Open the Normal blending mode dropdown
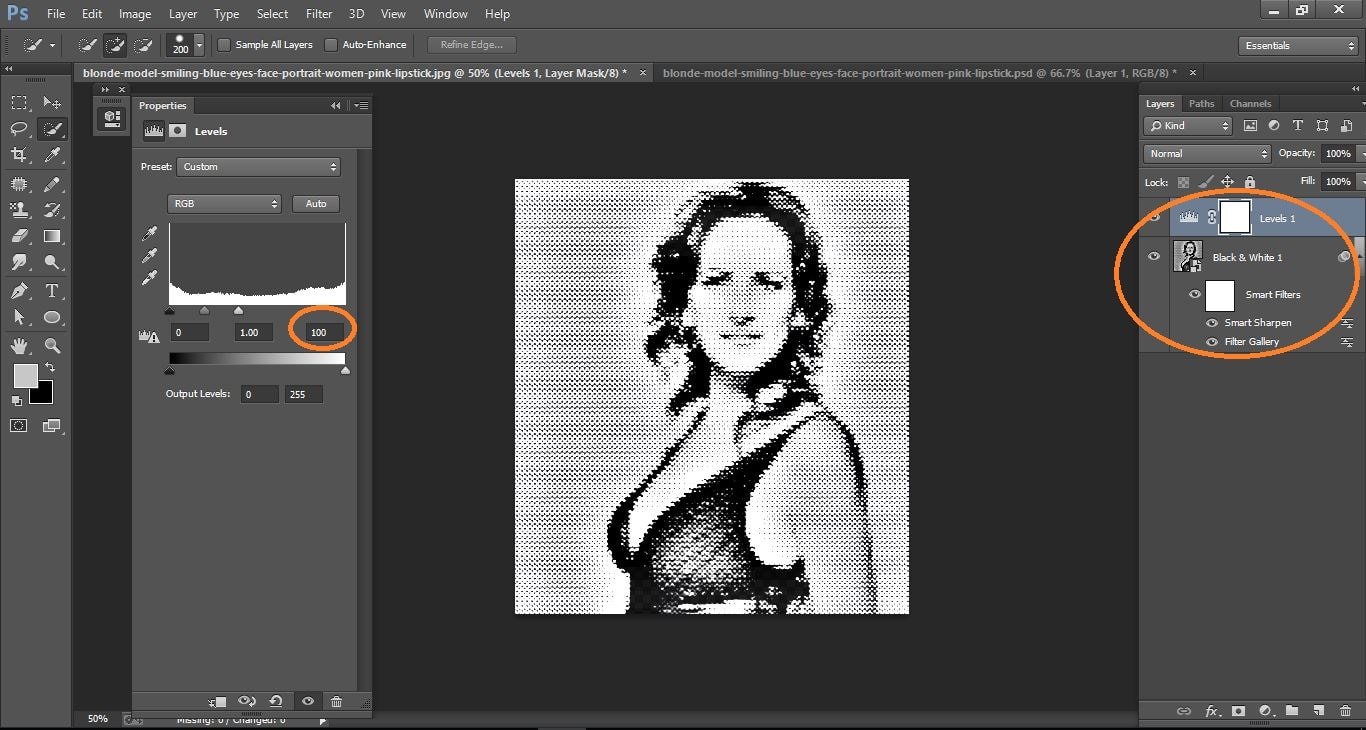Viewport: 1366px width, 730px height. pyautogui.click(x=1206, y=153)
